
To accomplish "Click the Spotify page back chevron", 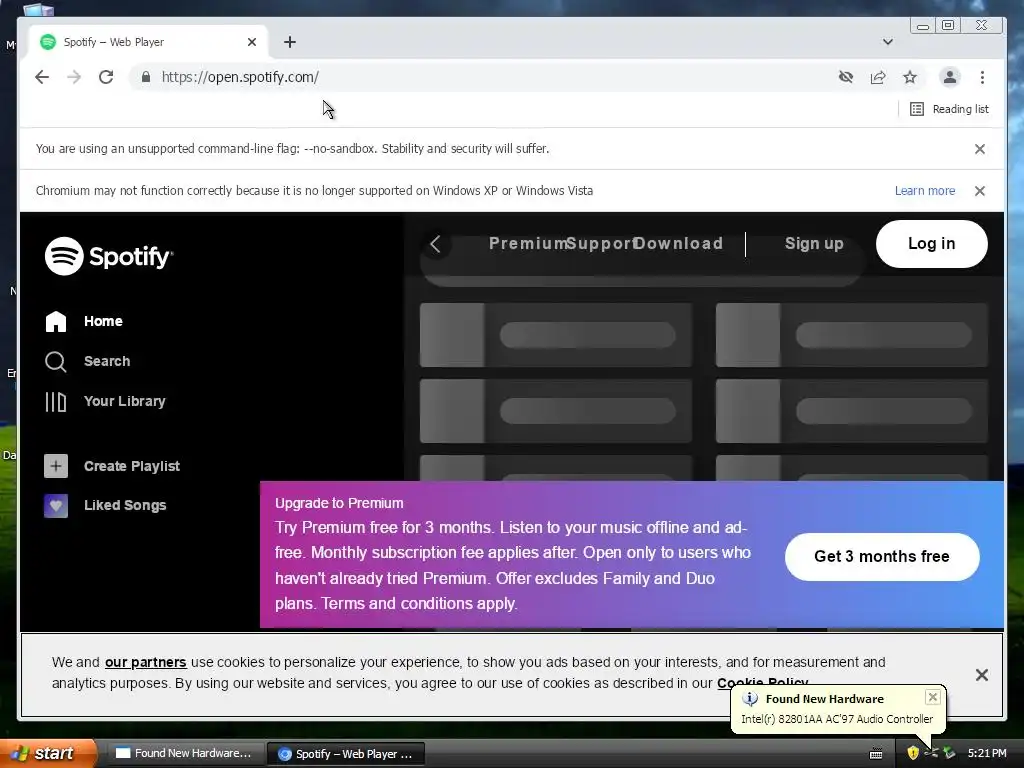I will 436,244.
